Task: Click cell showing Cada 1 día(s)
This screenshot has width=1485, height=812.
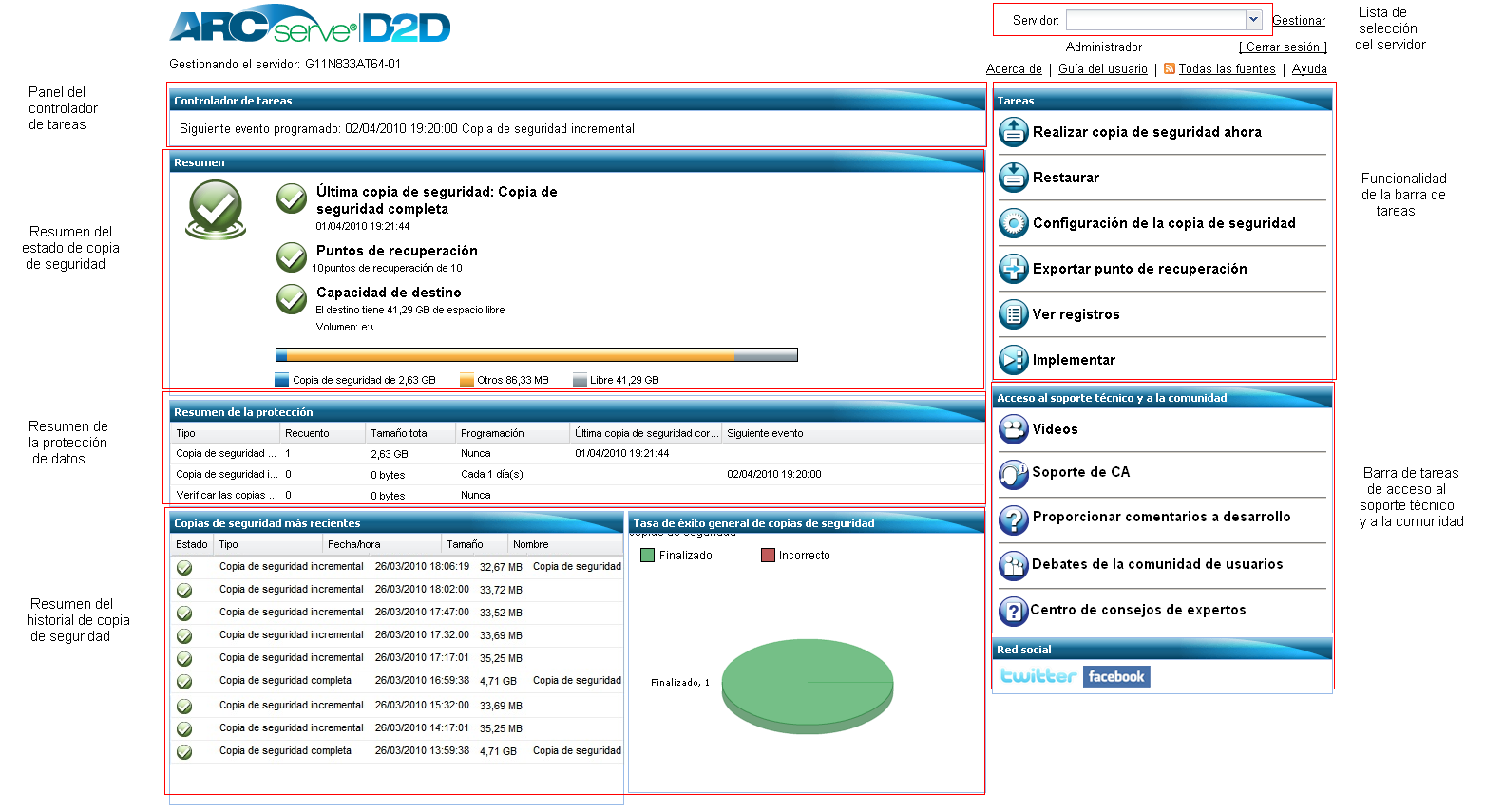Action: [492, 474]
